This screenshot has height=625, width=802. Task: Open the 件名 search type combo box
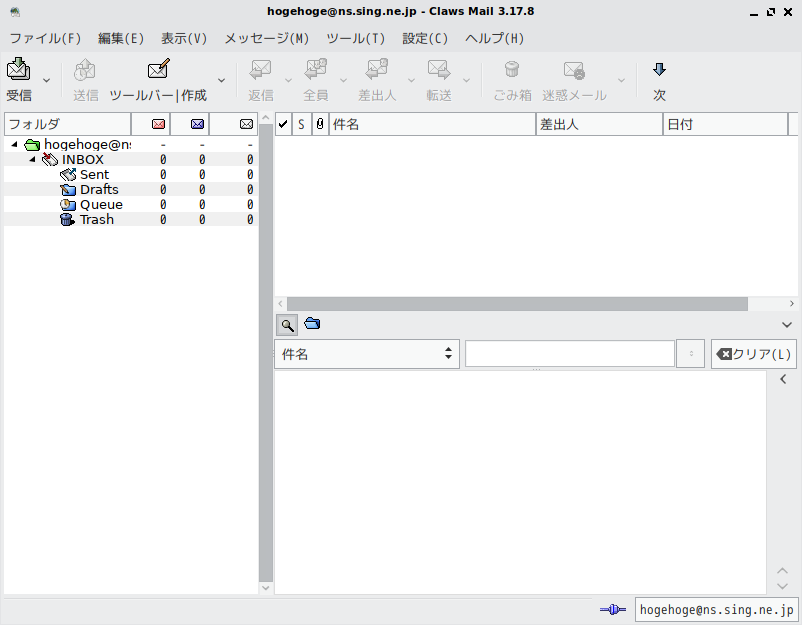point(367,354)
